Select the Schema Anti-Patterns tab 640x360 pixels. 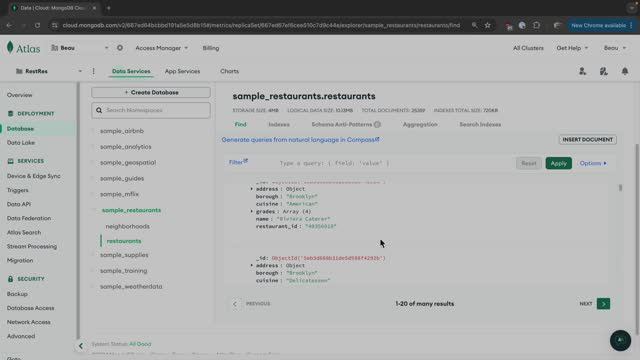point(342,124)
